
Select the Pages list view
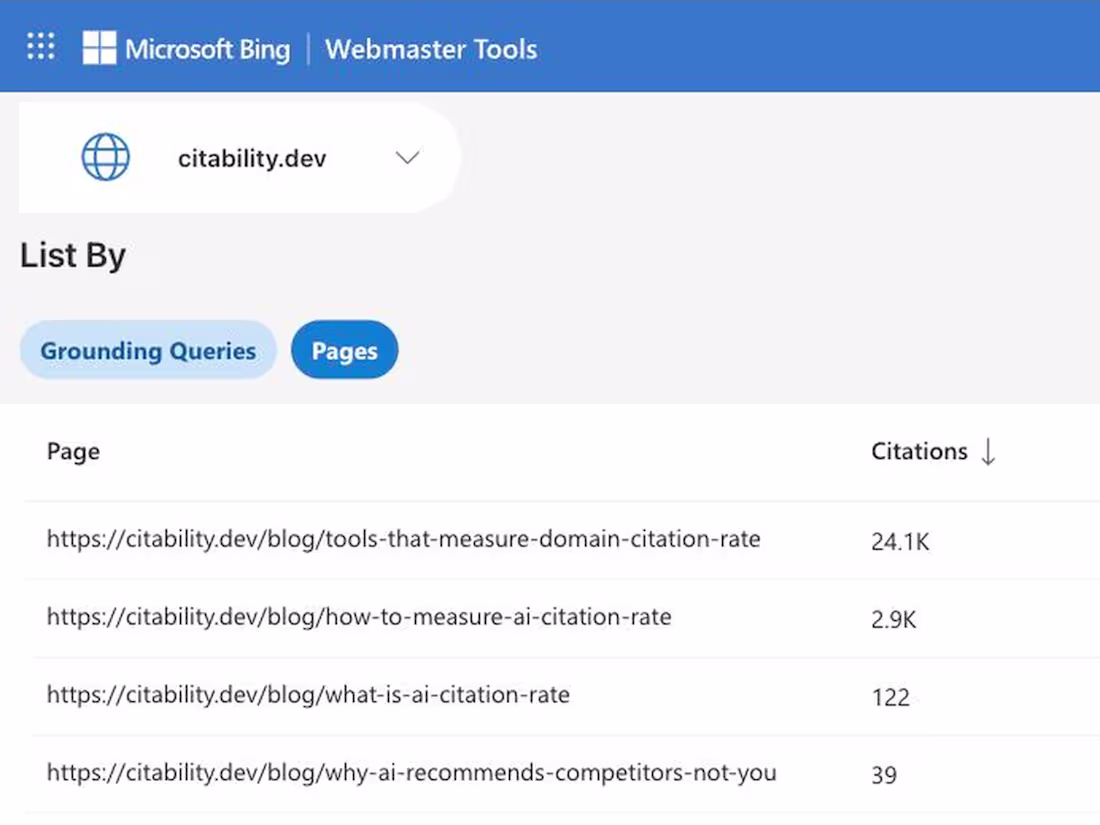(x=344, y=350)
